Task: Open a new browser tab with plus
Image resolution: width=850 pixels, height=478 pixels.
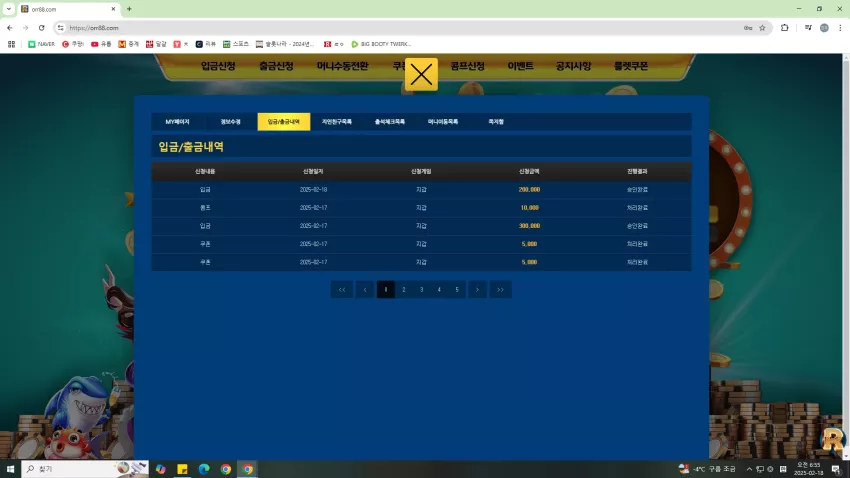Action: coord(129,9)
